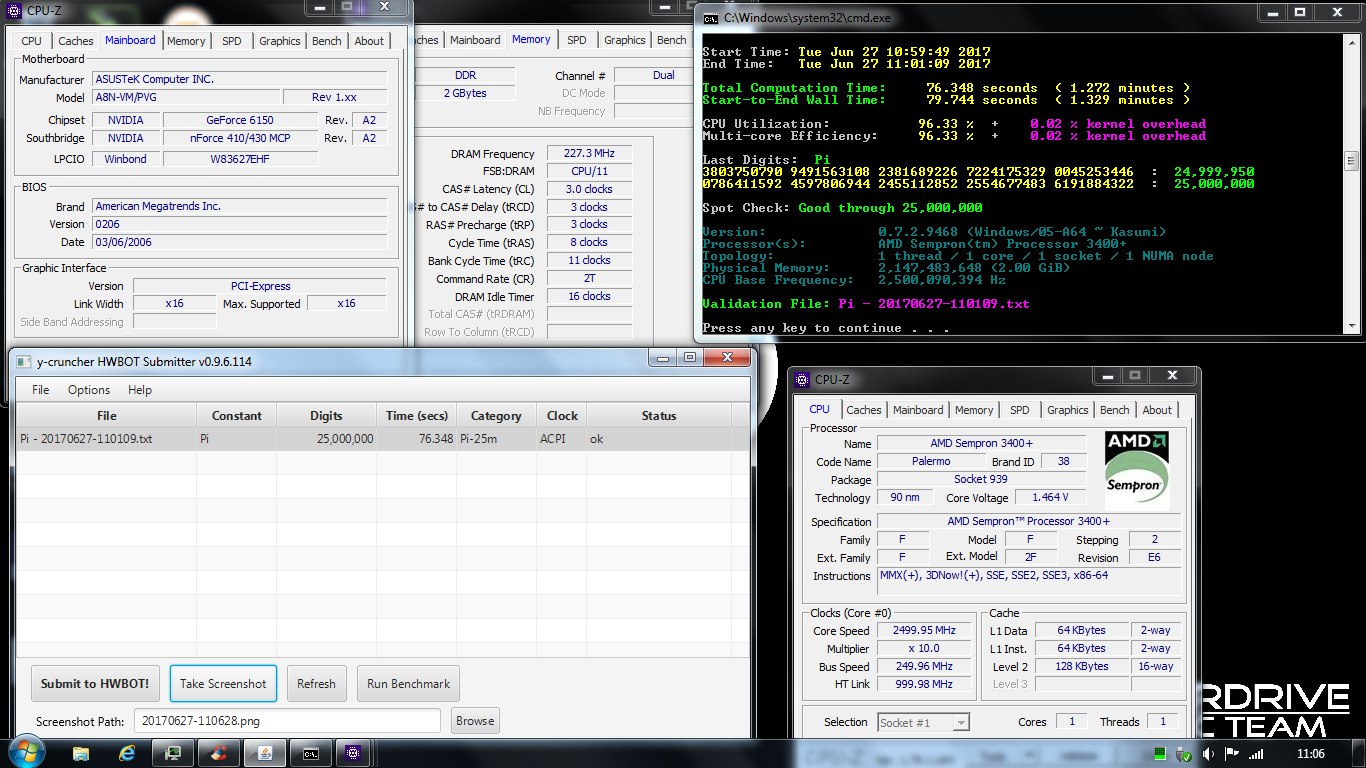1366x768 pixels.
Task: Switch to CCleaner in the taskbar
Action: point(219,753)
